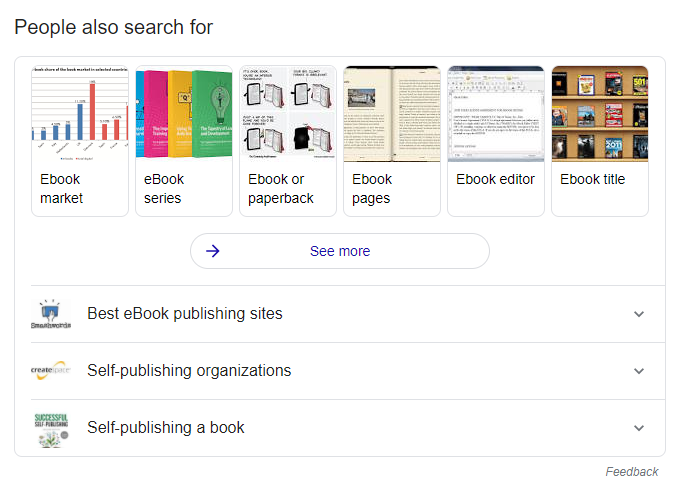Select the 'eBook series' label

[x=164, y=189]
